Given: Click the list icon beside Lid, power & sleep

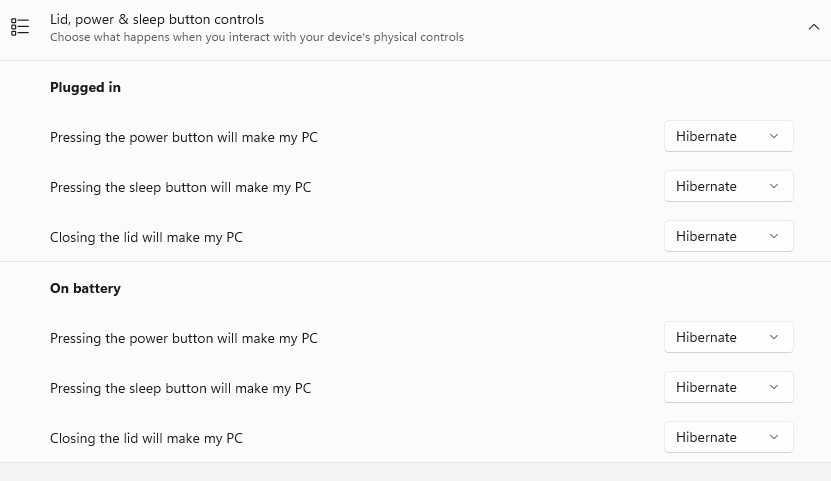Looking at the screenshot, I should point(20,27).
